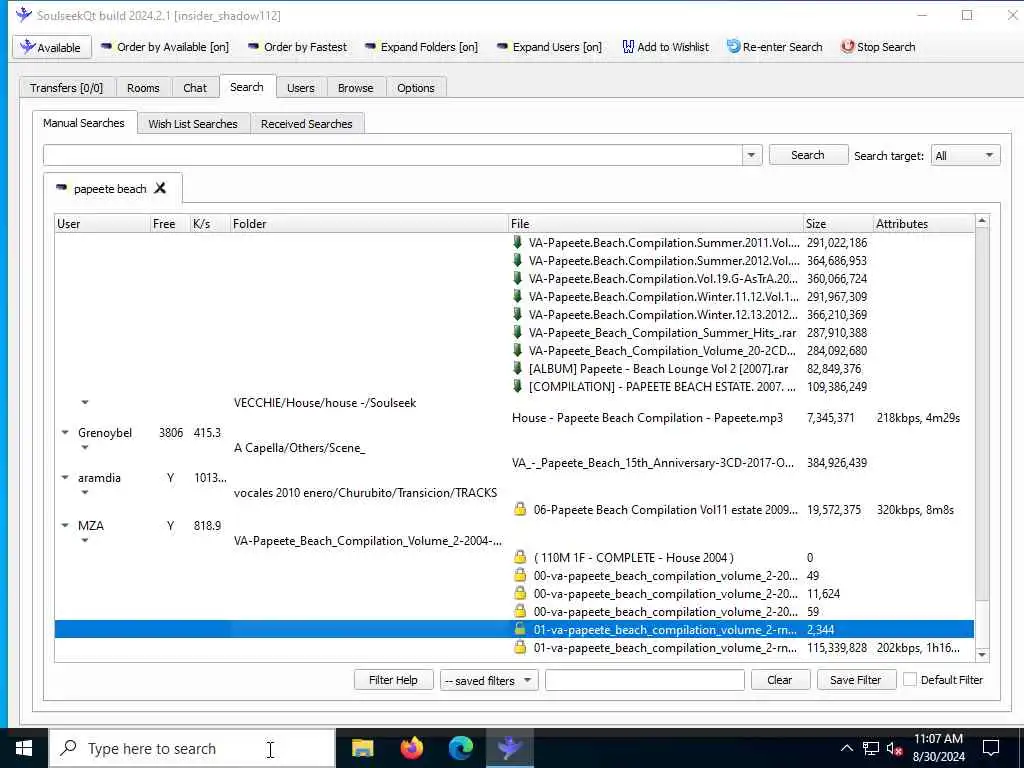Click the Available status button
The height and width of the screenshot is (768, 1024).
[x=52, y=47]
